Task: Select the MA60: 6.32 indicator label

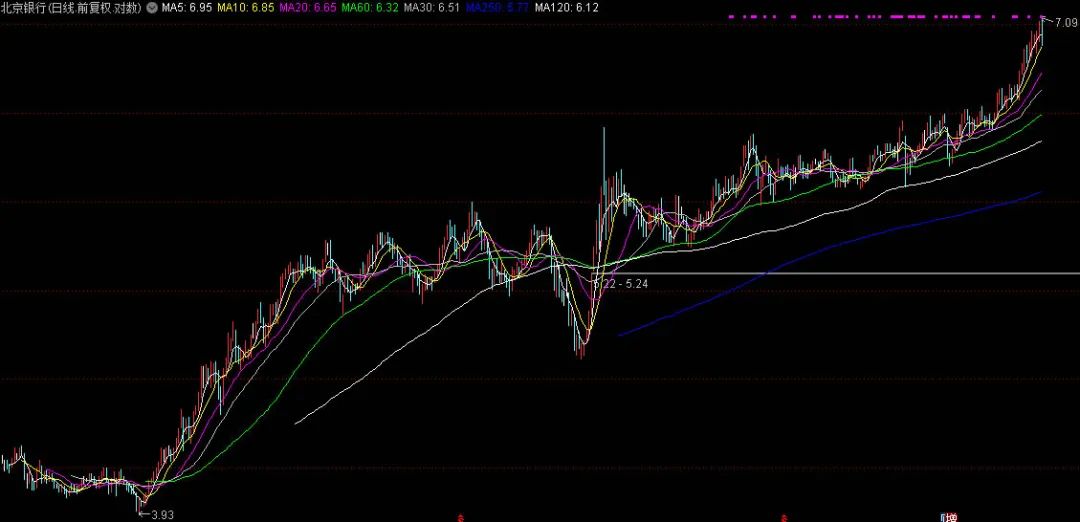Action: 370,8
